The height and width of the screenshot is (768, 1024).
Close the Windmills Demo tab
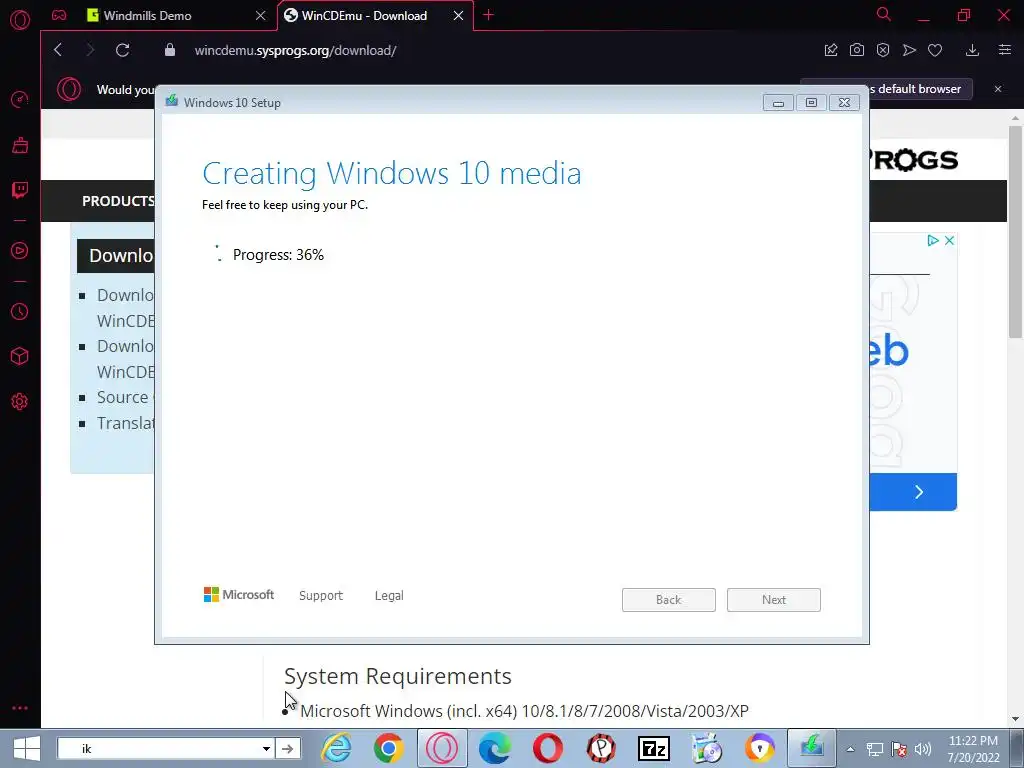261,15
